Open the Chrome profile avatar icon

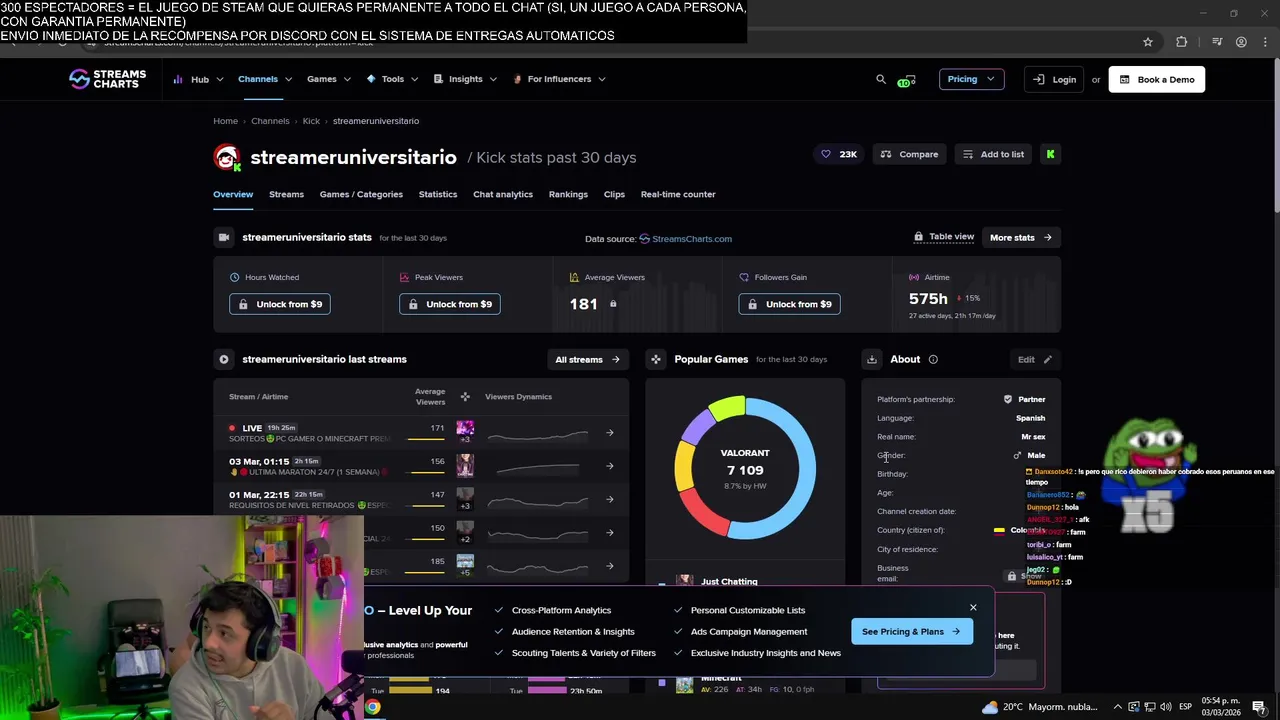click(x=1241, y=42)
